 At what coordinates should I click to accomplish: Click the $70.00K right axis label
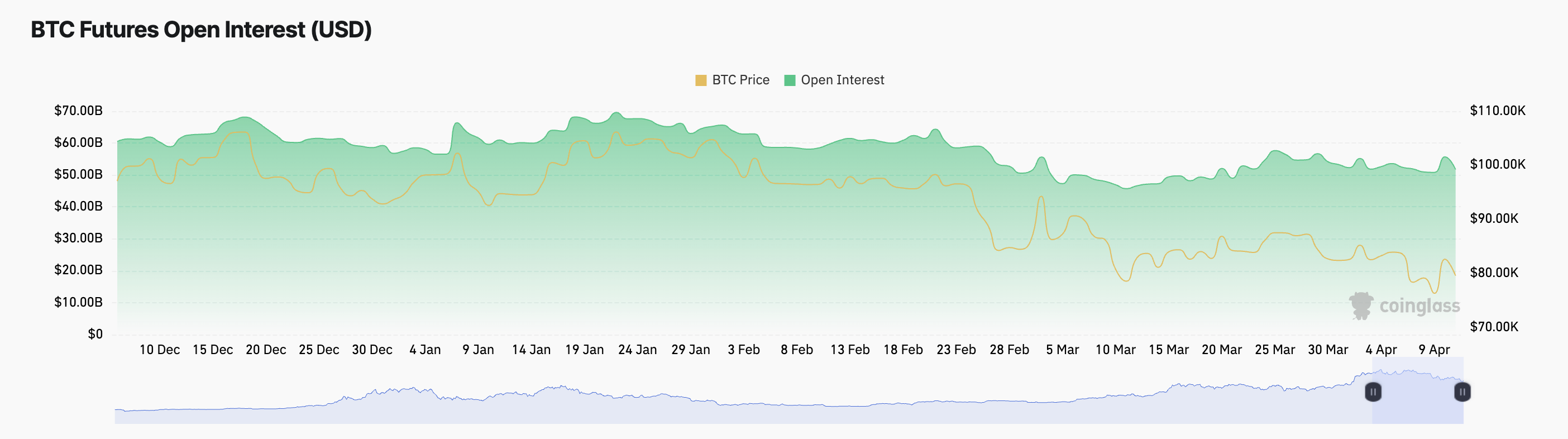point(1494,326)
